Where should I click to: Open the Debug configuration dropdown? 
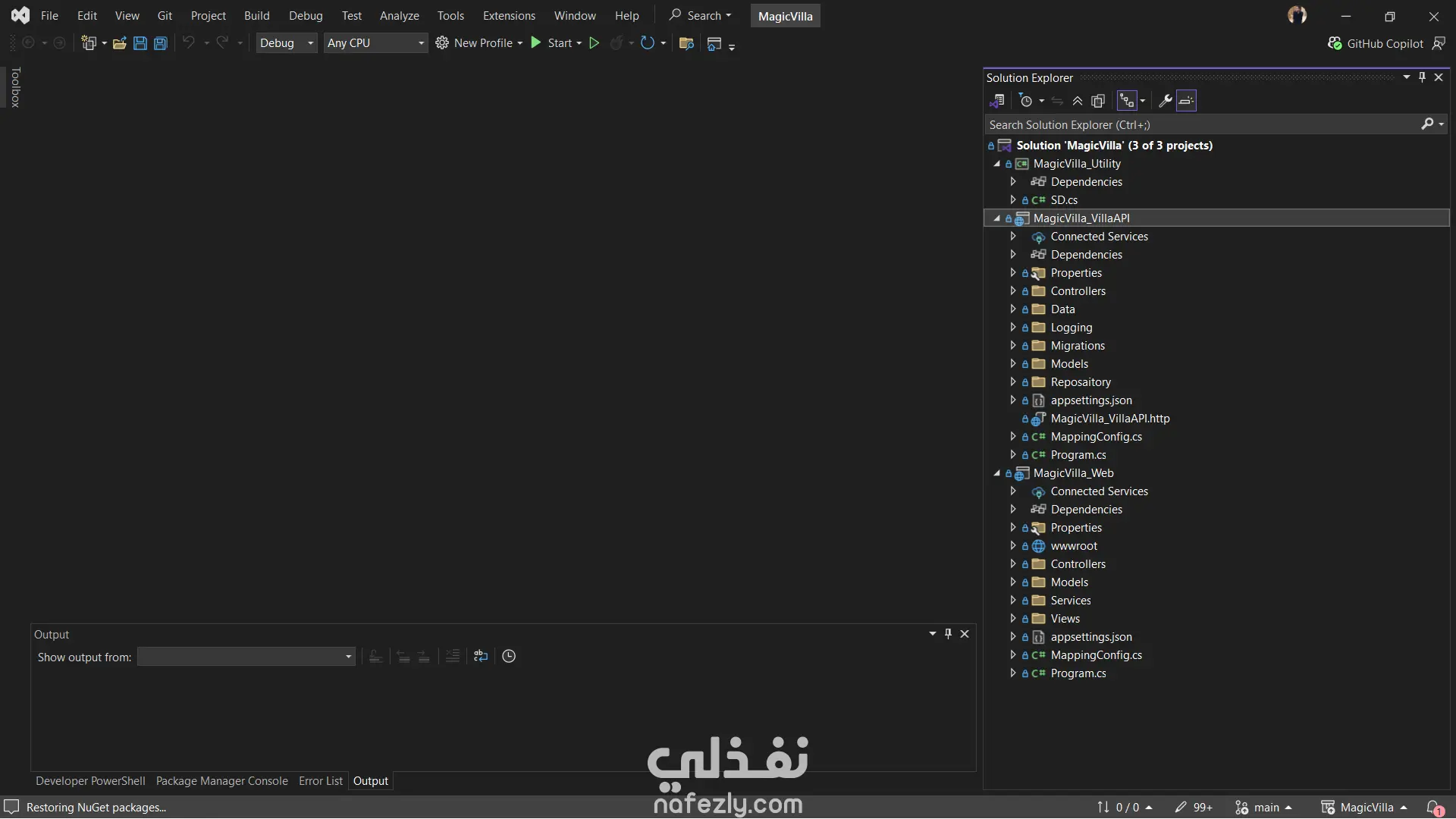[x=286, y=43]
